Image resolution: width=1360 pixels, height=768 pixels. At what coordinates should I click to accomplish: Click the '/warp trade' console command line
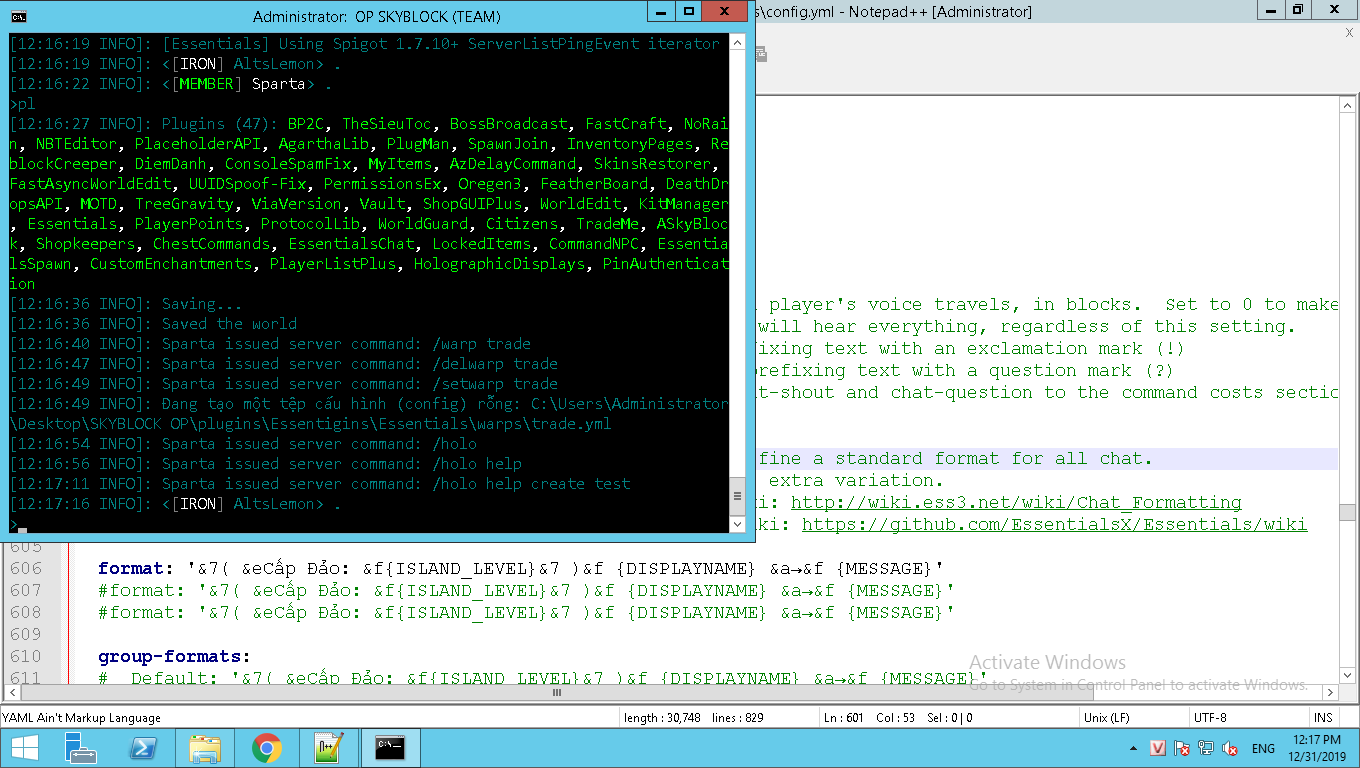tap(270, 344)
